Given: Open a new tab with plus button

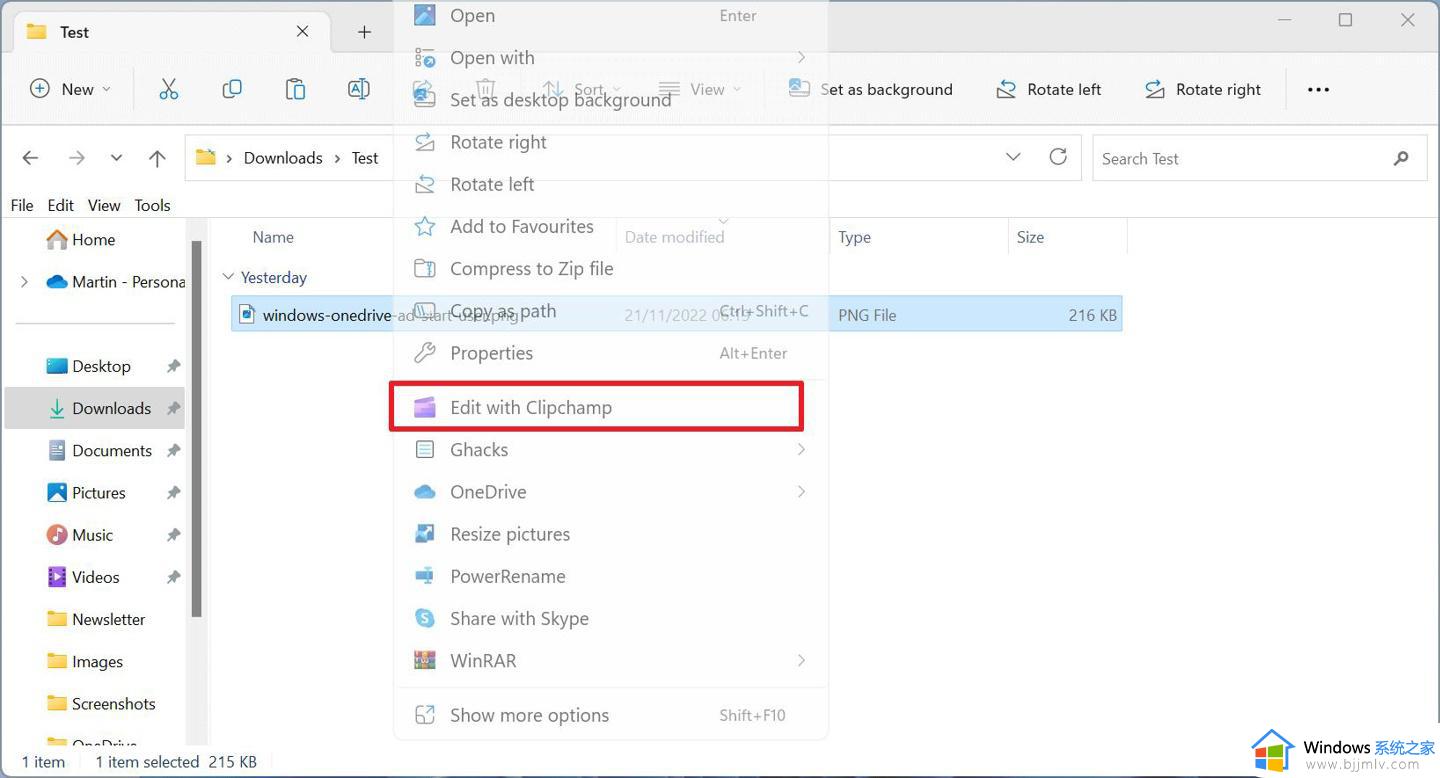Looking at the screenshot, I should click(x=364, y=32).
